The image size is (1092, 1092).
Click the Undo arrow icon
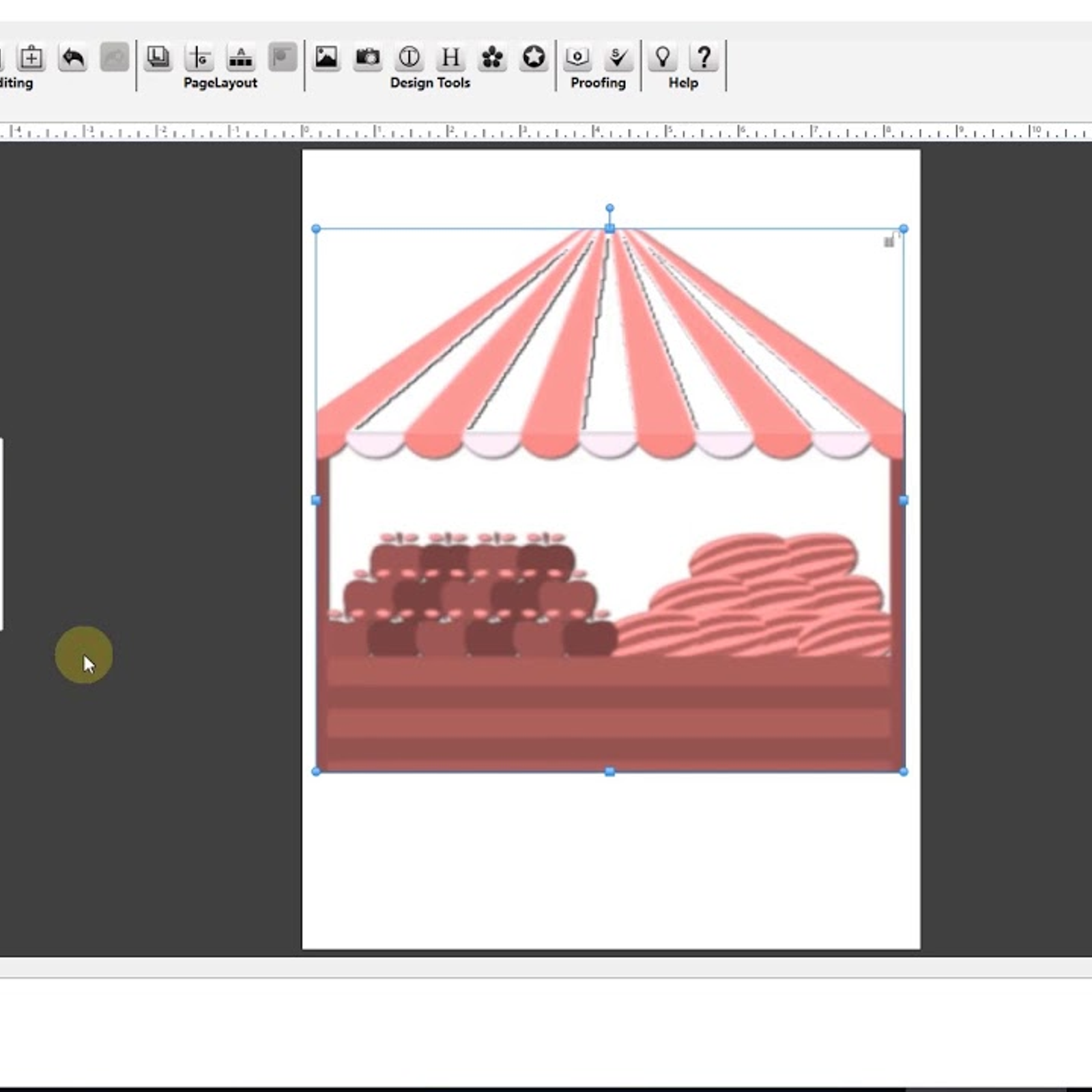72,59
